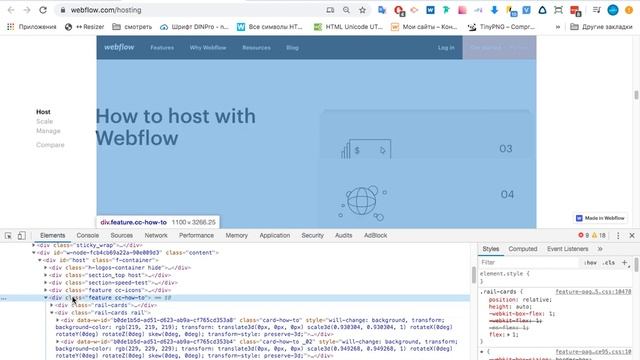
Task: Add a new style rule with plus
Action: 624,262
